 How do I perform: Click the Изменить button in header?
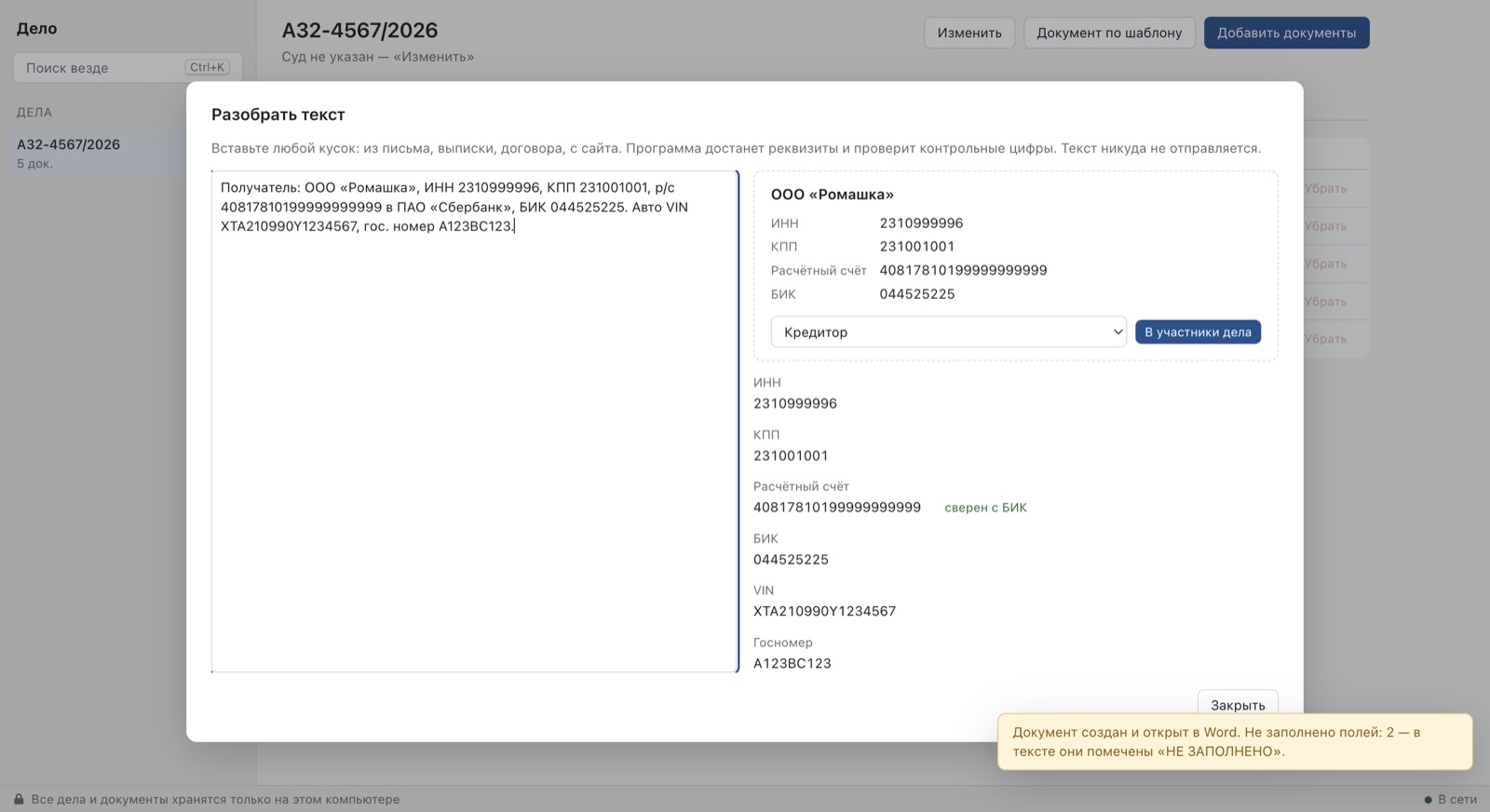(x=969, y=33)
